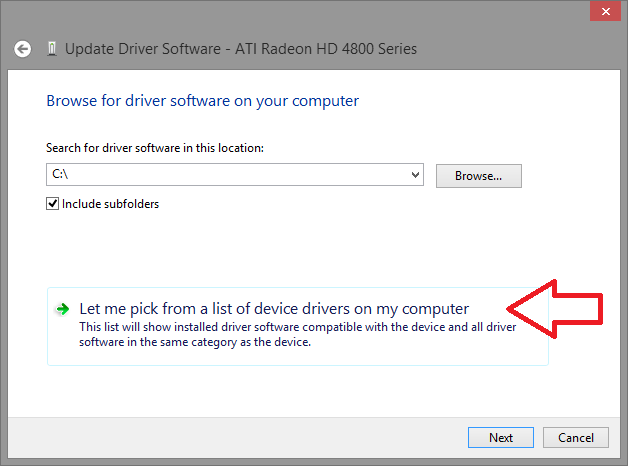The width and height of the screenshot is (628, 466).
Task: Uncheck the Include subfolders checkbox
Action: pyautogui.click(x=52, y=203)
